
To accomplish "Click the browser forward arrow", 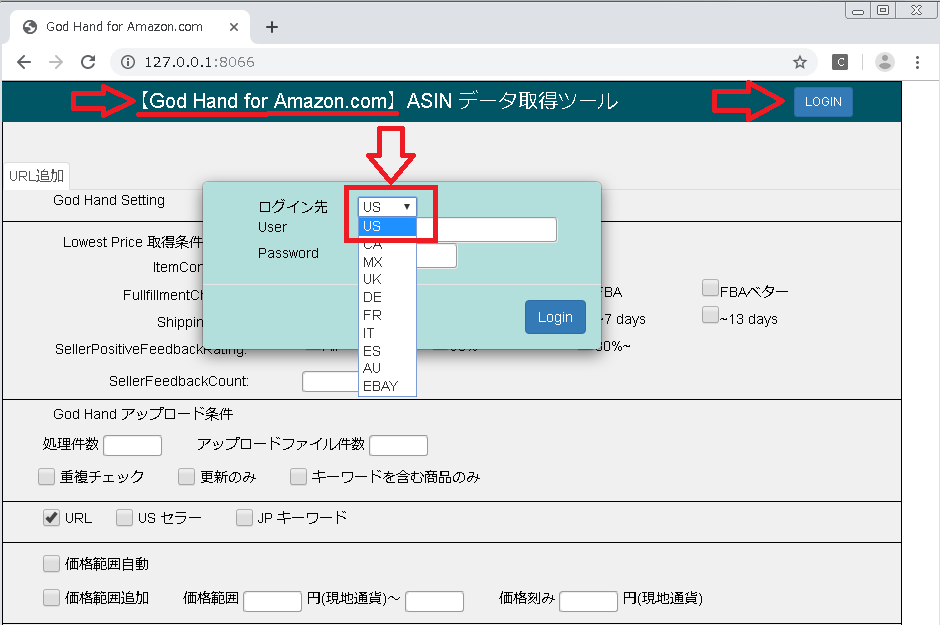I will [56, 62].
